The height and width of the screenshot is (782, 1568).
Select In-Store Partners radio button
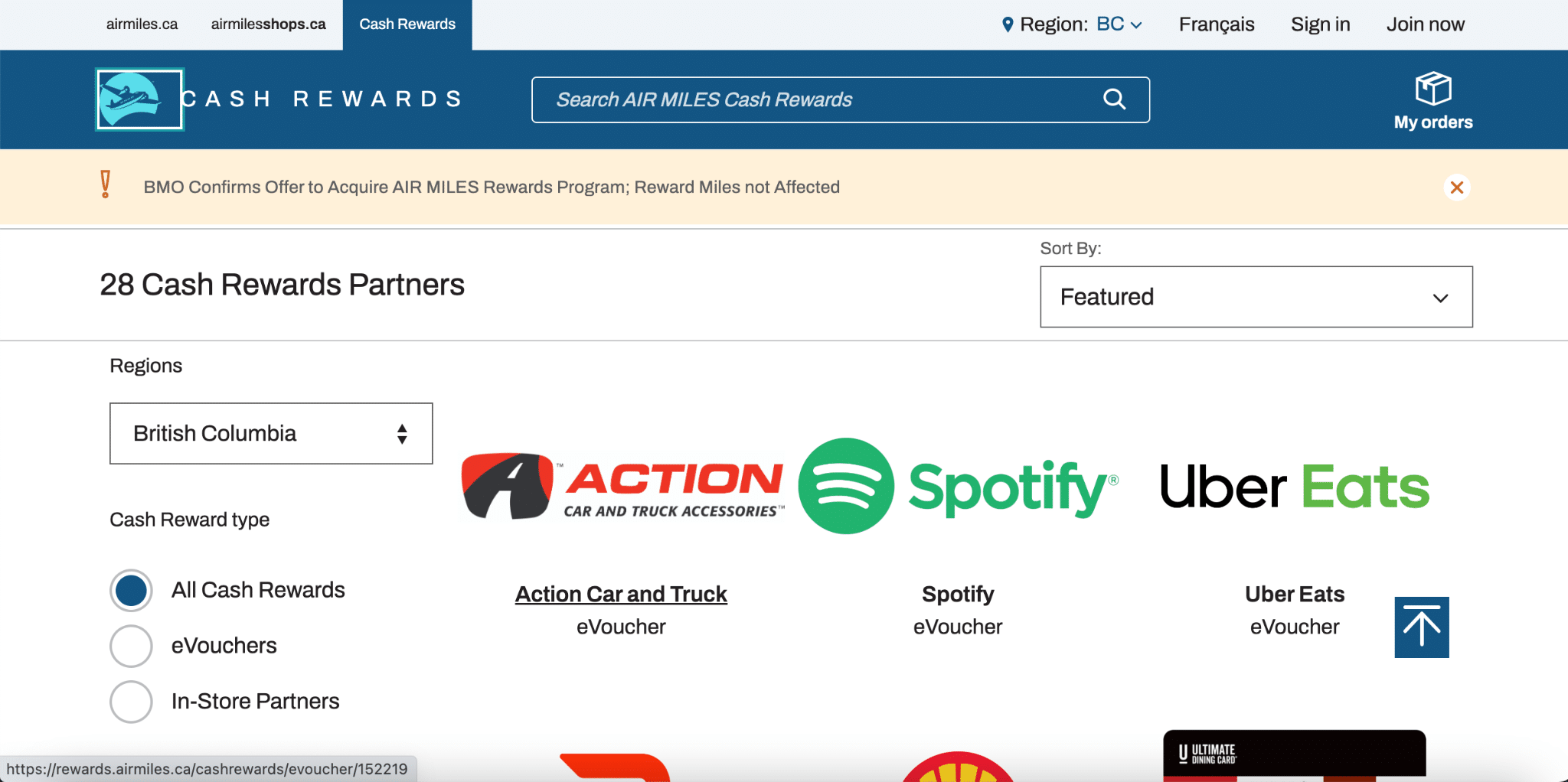131,702
